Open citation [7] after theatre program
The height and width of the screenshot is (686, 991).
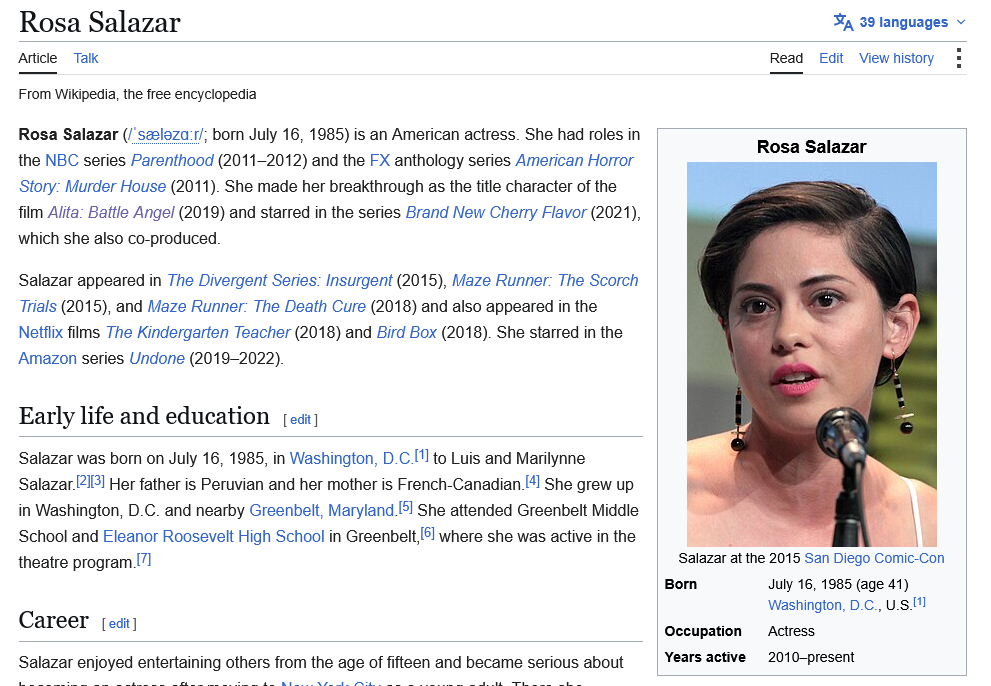pyautogui.click(x=144, y=559)
